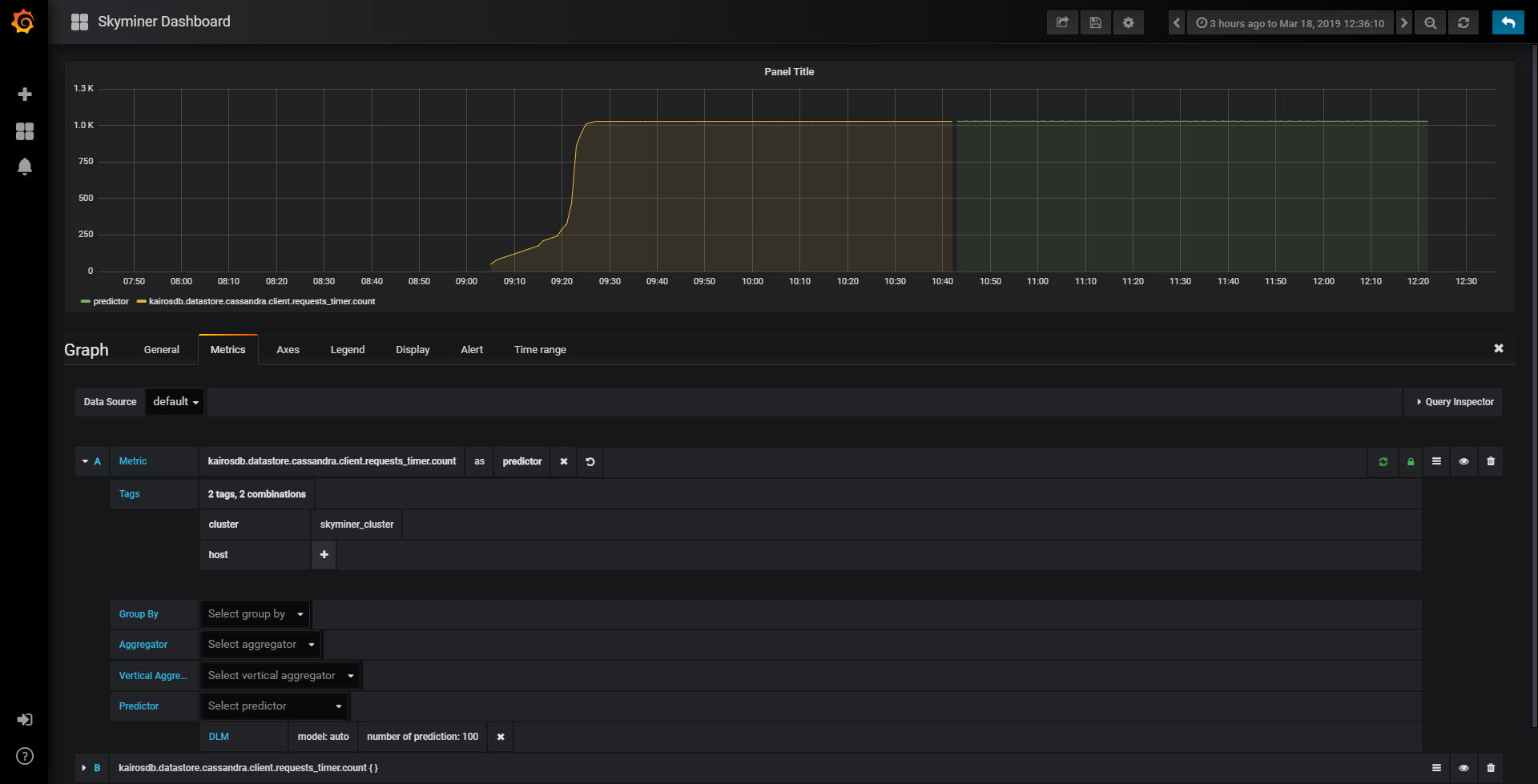Open the Select predictor dropdown
The height and width of the screenshot is (784, 1538).
(274, 706)
